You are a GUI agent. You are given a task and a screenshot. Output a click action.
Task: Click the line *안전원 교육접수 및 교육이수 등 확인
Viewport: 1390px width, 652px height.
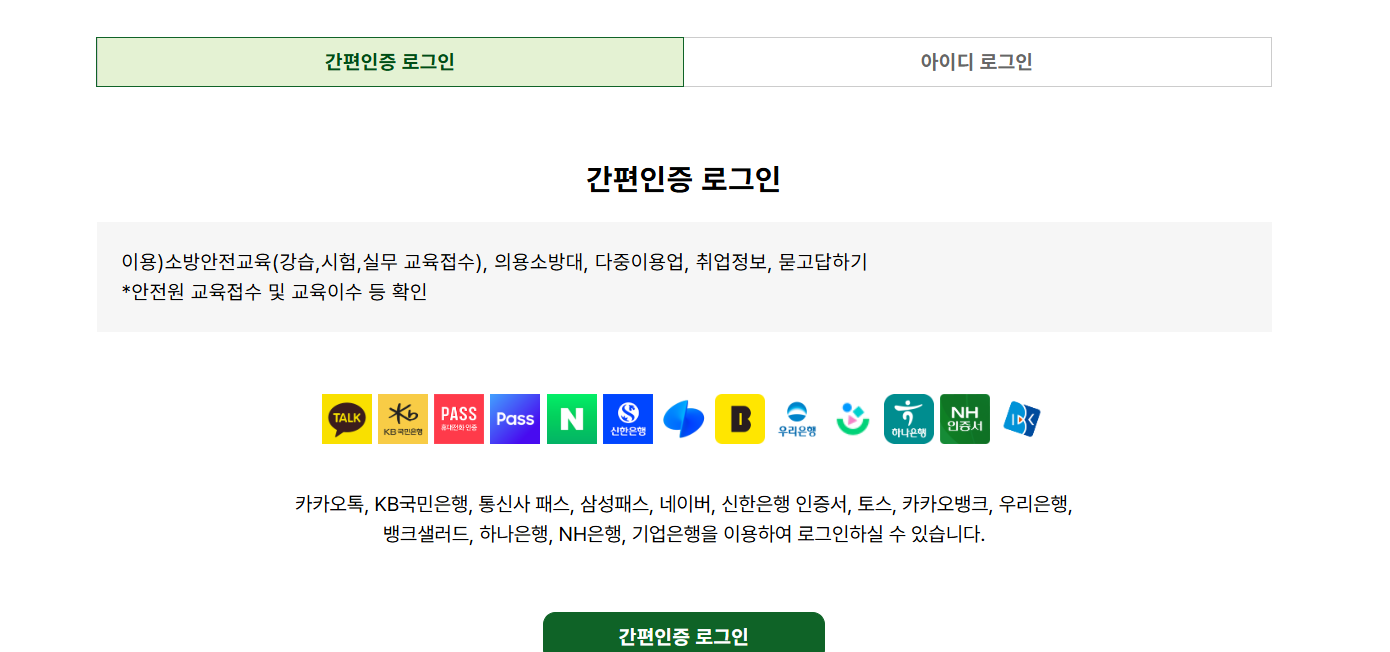click(274, 292)
